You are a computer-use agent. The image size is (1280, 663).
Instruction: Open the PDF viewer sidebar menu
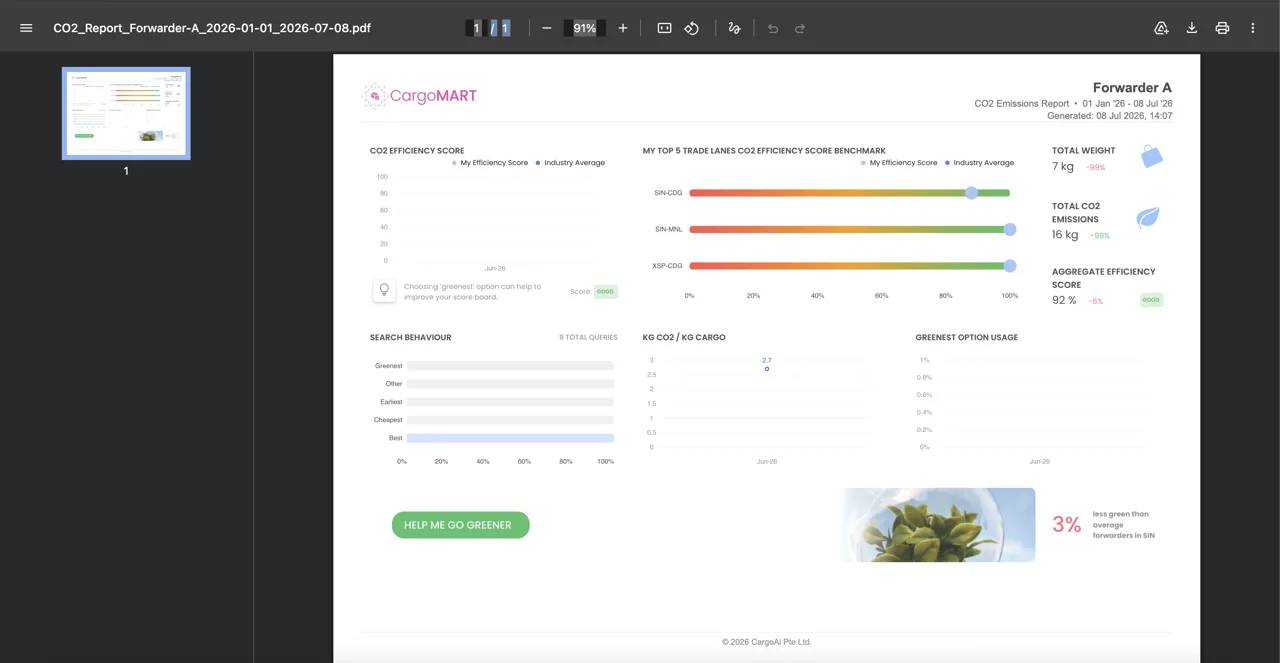[26, 28]
